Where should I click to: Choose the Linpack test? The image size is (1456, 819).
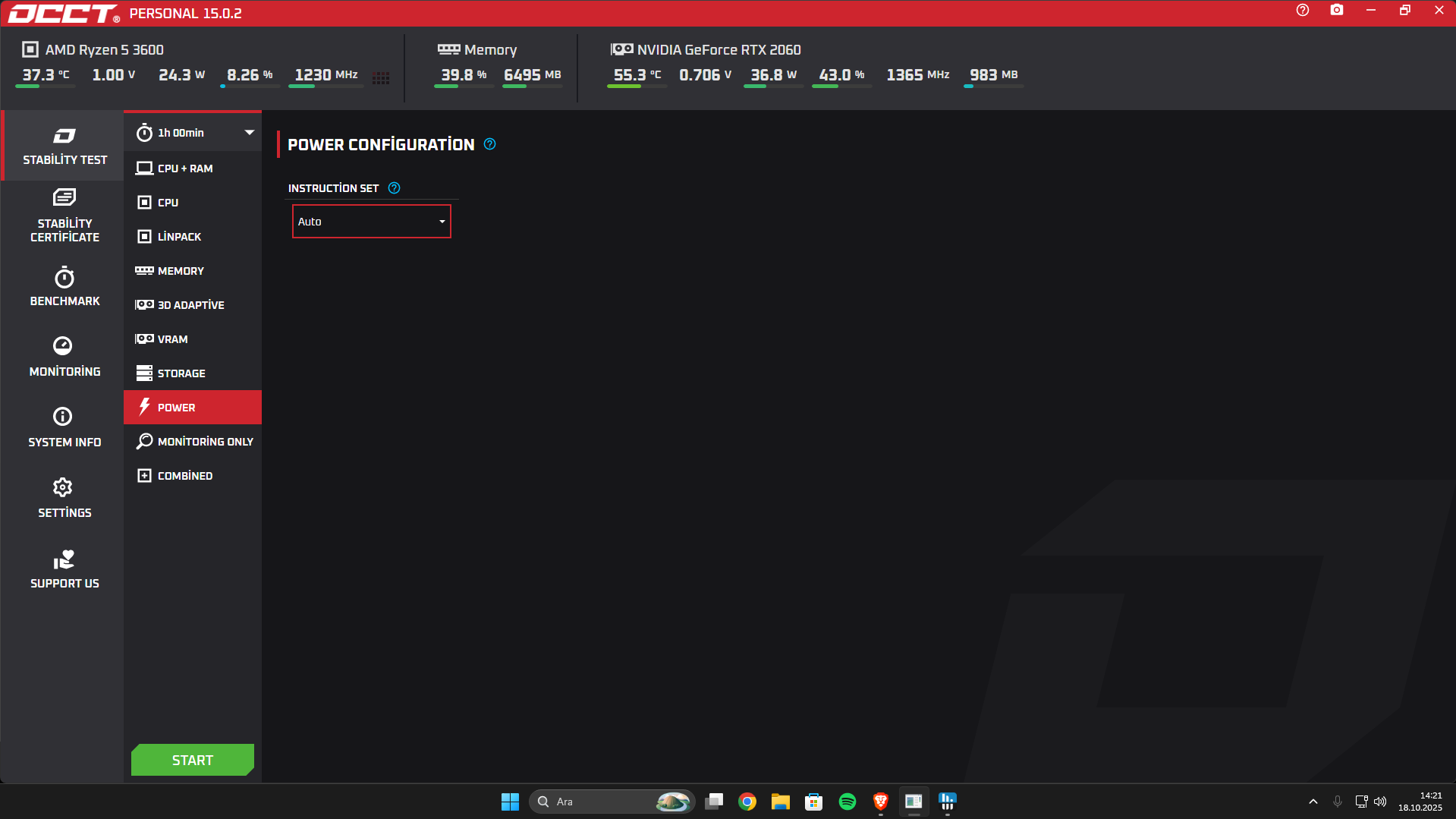click(x=193, y=237)
